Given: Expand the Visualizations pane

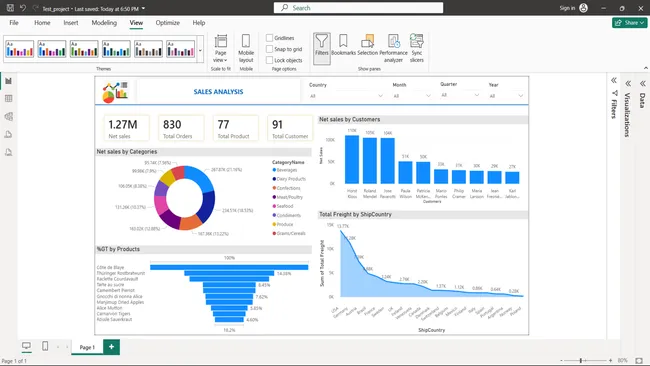Looking at the screenshot, I should [x=628, y=83].
